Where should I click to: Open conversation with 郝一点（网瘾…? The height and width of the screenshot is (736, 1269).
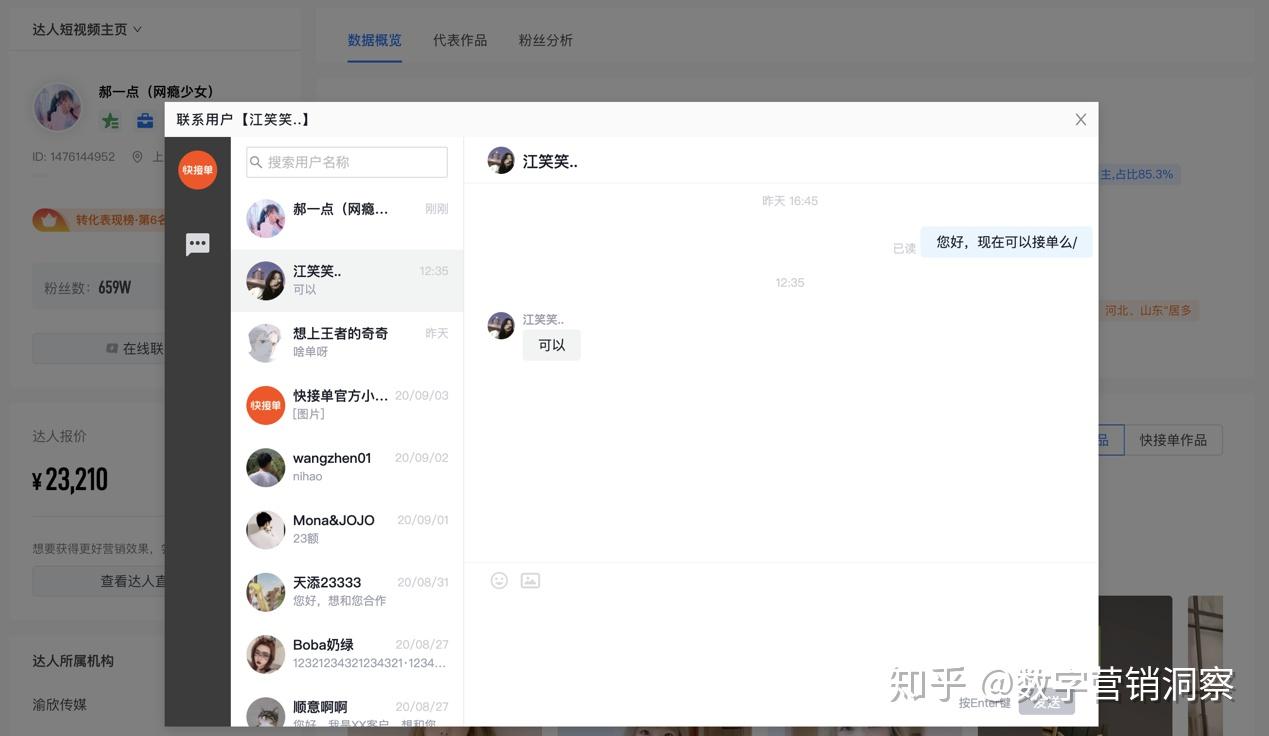[347, 218]
